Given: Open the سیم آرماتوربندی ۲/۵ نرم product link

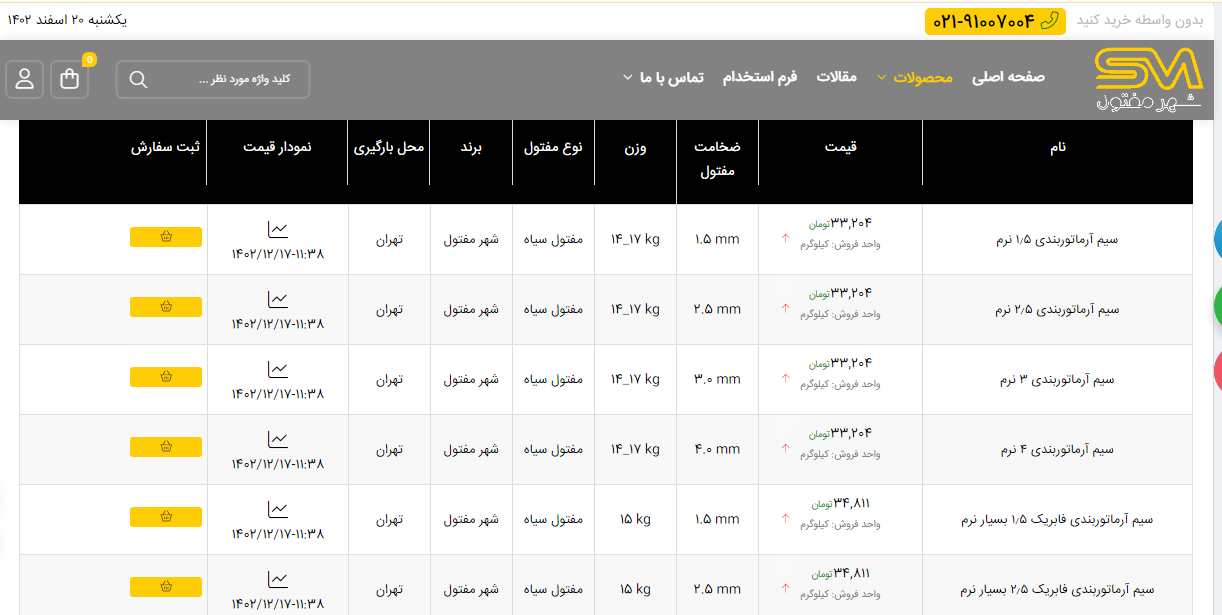Looking at the screenshot, I should coord(1056,310).
